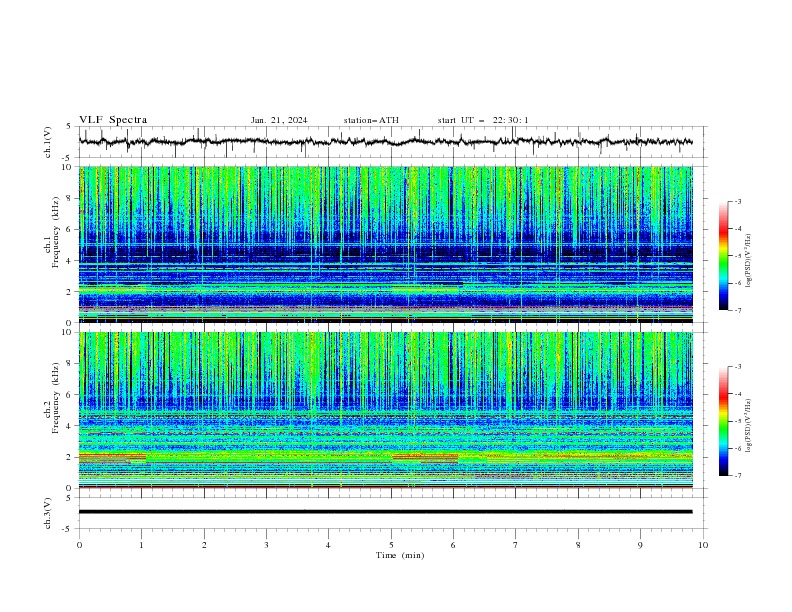This screenshot has height=612, width=792.
Task: Click the '-3' label on upper colorbar
Action: (737, 201)
